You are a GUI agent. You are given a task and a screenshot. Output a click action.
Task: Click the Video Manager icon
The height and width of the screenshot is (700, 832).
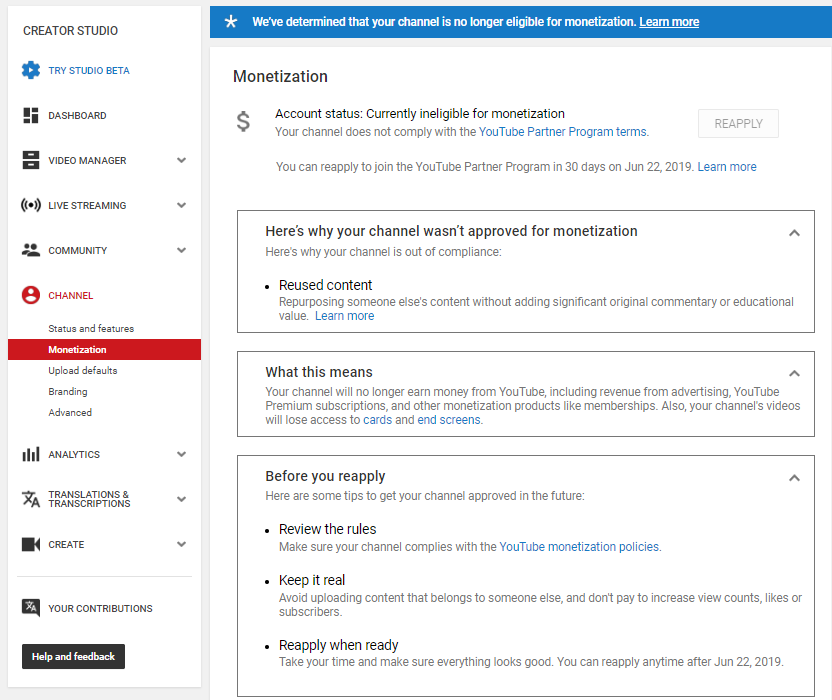point(31,160)
